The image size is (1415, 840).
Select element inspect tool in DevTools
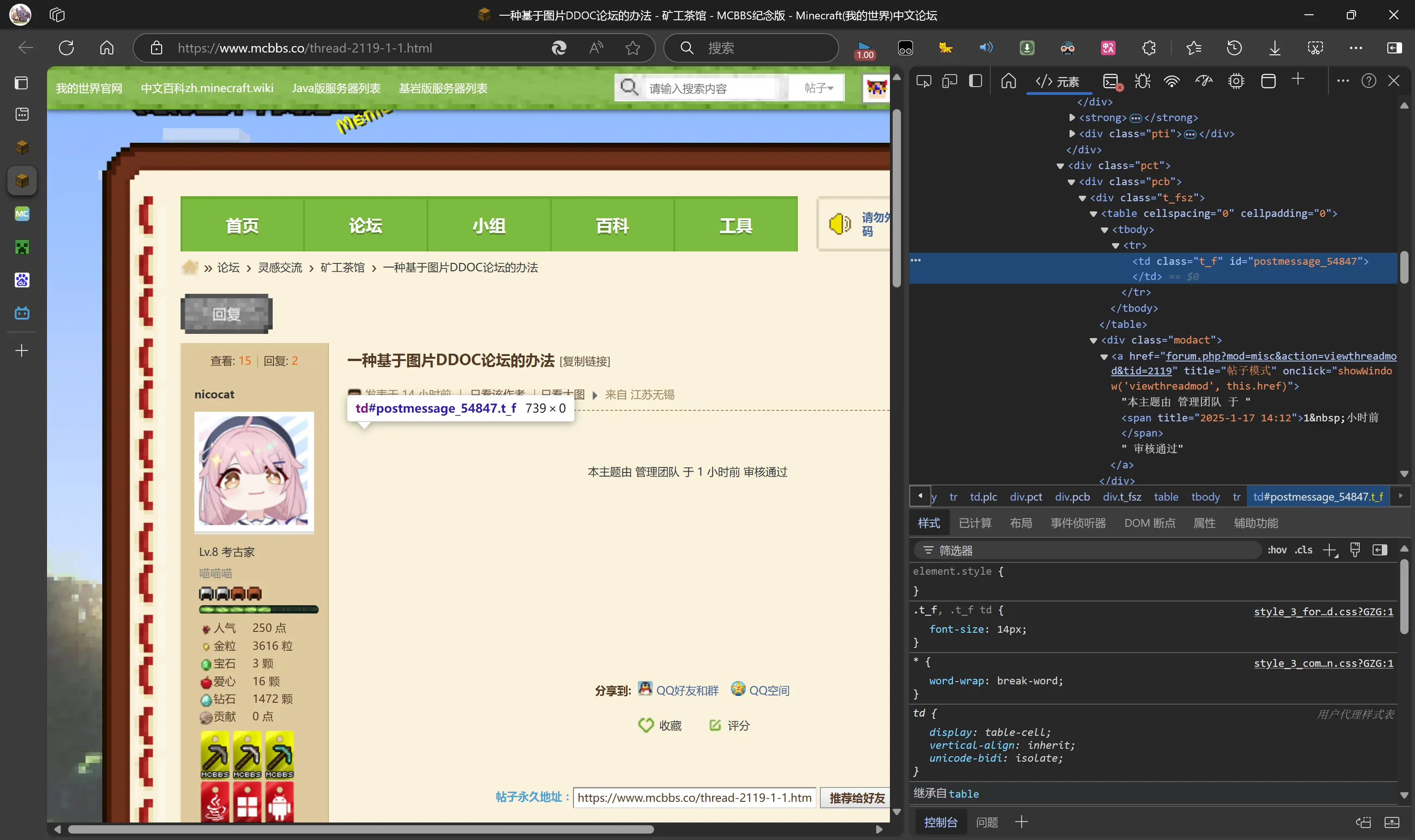[924, 82]
